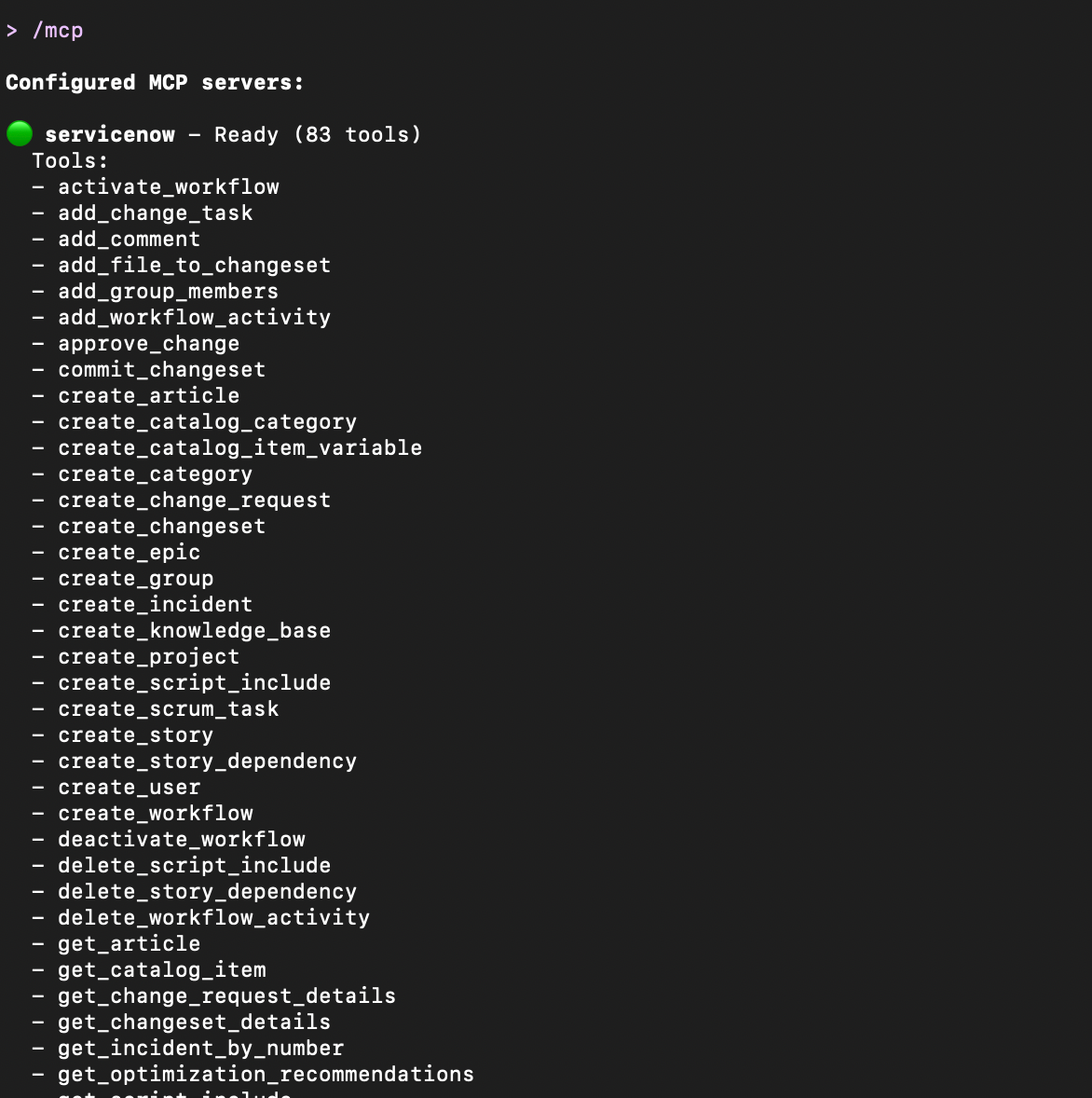Click the create_catalog_item_variable entry
This screenshot has width=1092, height=1098.
240,448
